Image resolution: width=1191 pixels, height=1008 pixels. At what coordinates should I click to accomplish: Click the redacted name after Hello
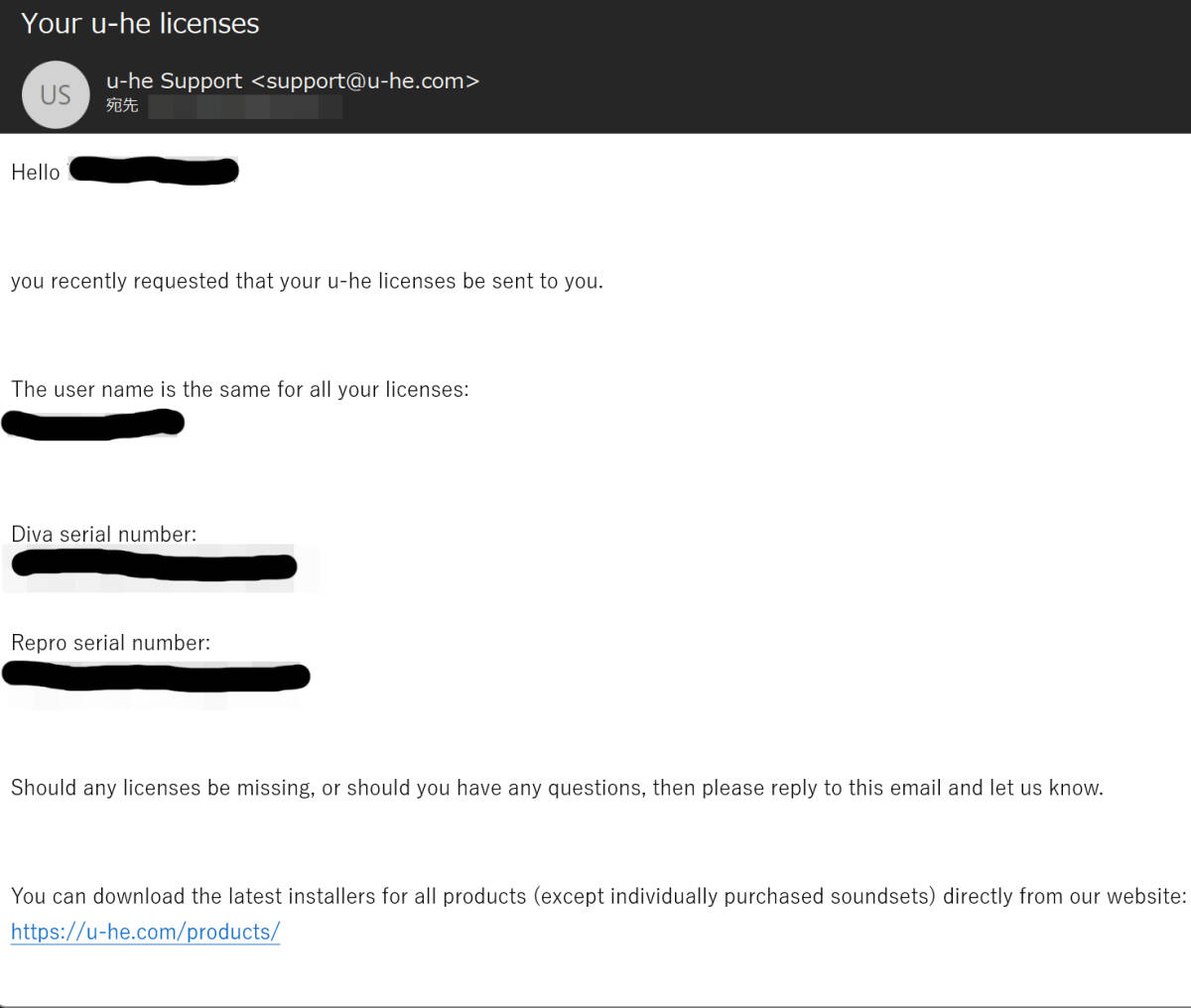[154, 171]
